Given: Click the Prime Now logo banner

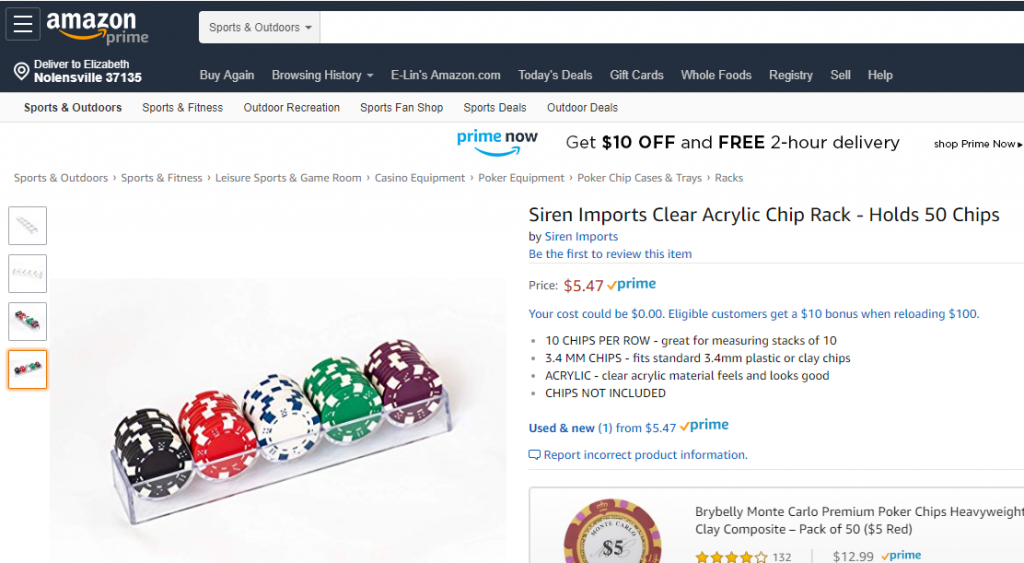Looking at the screenshot, I should tap(497, 142).
